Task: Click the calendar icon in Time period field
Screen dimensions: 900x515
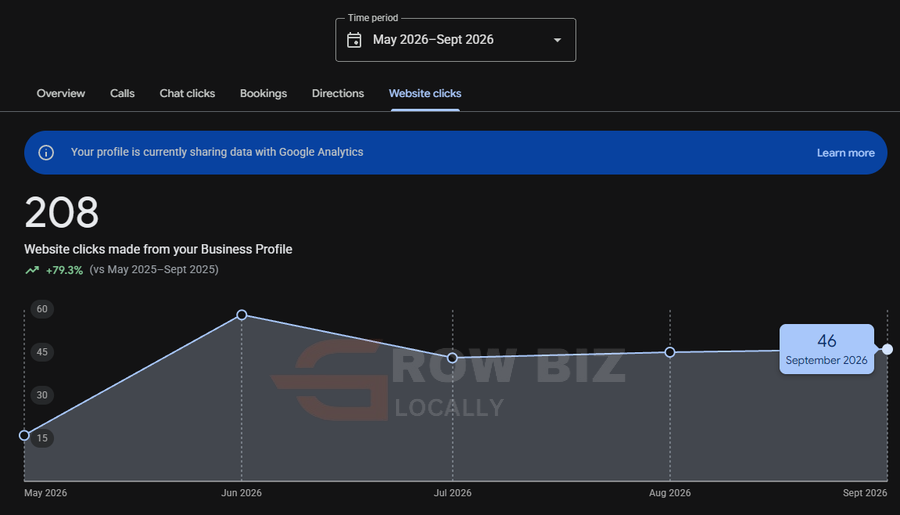Action: 354,40
